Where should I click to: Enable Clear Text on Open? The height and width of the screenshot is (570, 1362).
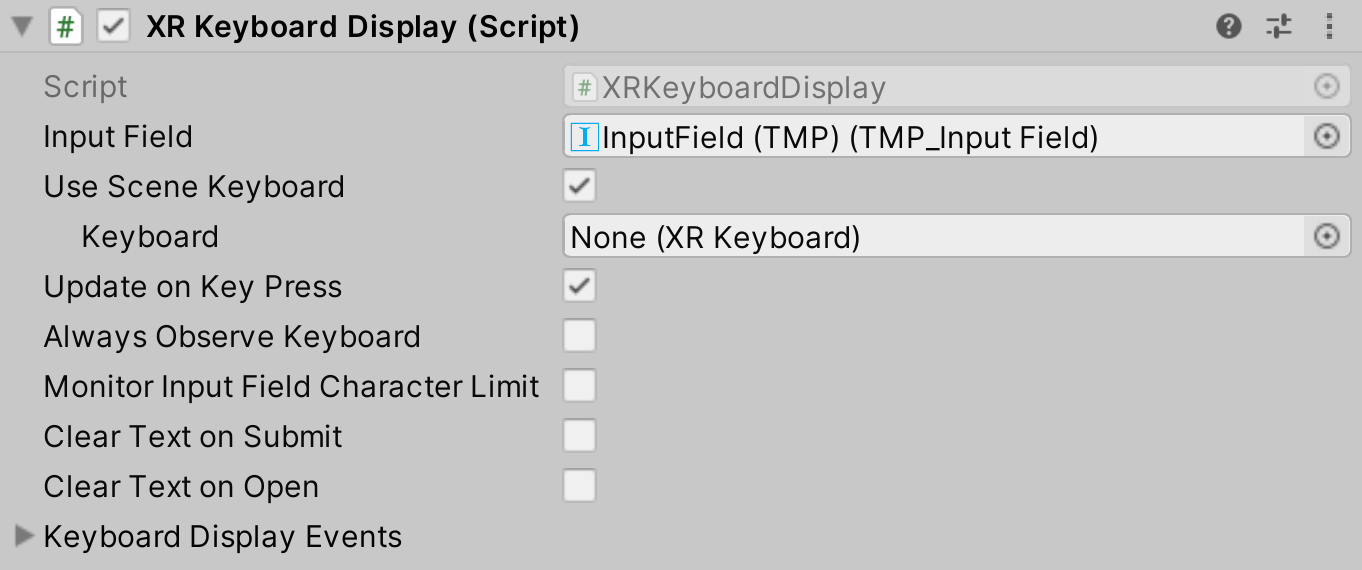pyautogui.click(x=580, y=486)
